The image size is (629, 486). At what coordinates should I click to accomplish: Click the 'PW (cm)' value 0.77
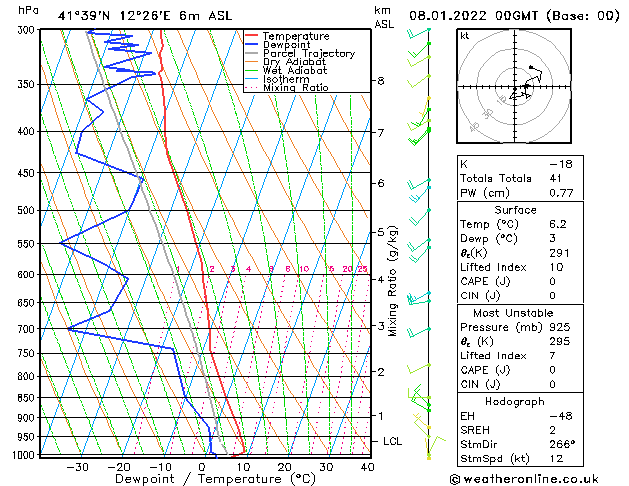click(x=561, y=193)
